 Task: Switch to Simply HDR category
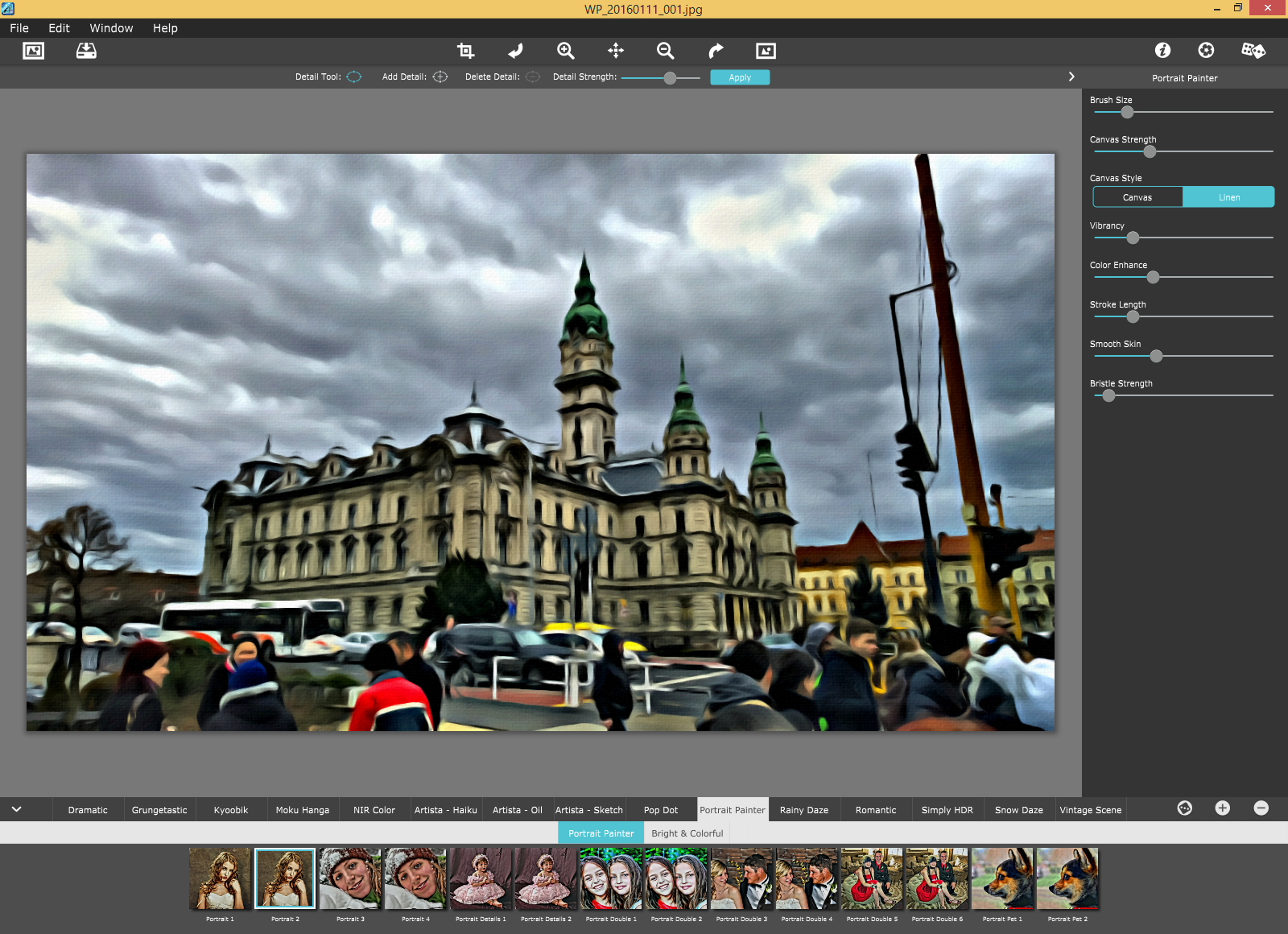click(x=947, y=810)
